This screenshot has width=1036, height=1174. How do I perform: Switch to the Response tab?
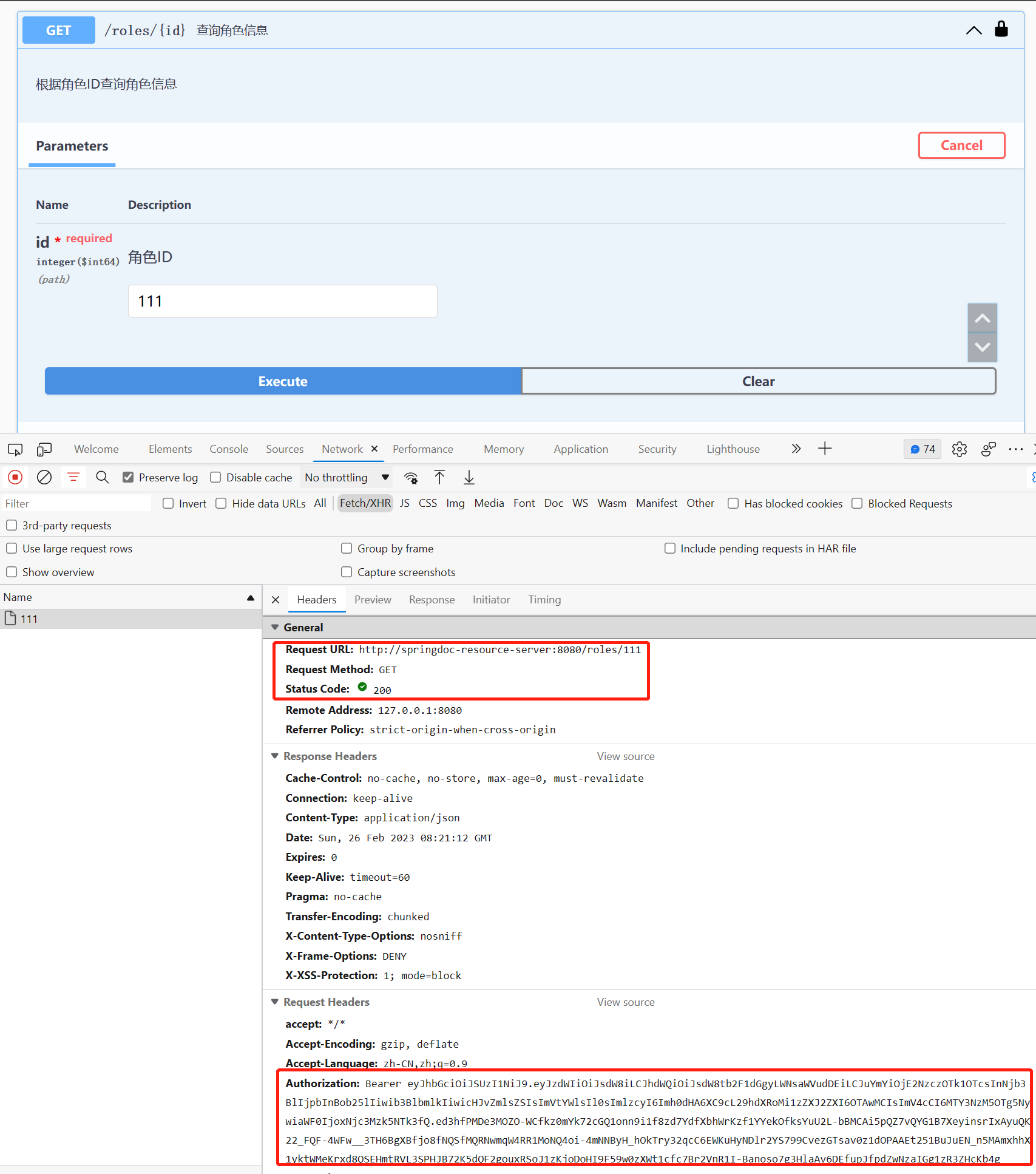(432, 599)
